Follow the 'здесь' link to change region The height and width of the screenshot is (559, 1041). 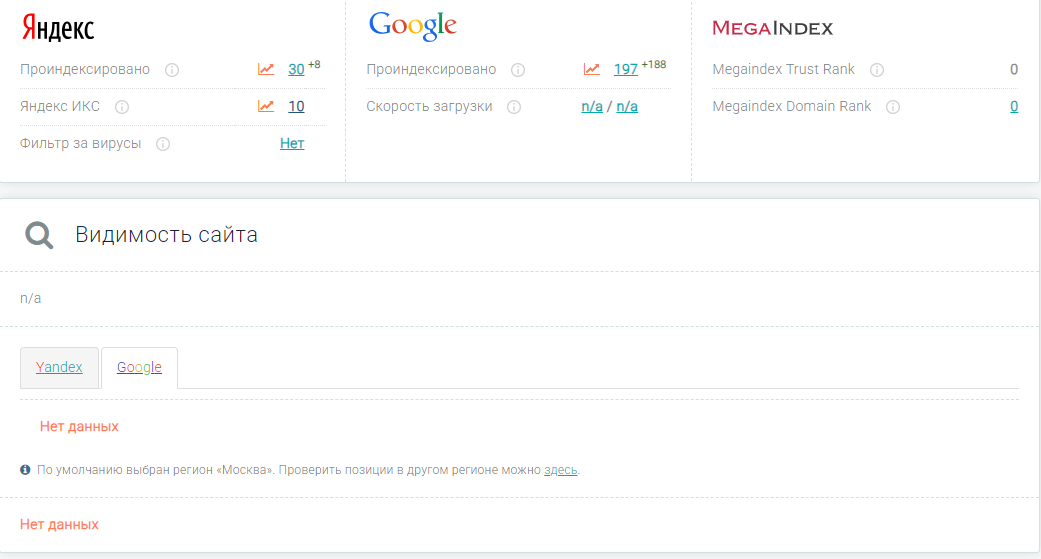click(x=560, y=469)
